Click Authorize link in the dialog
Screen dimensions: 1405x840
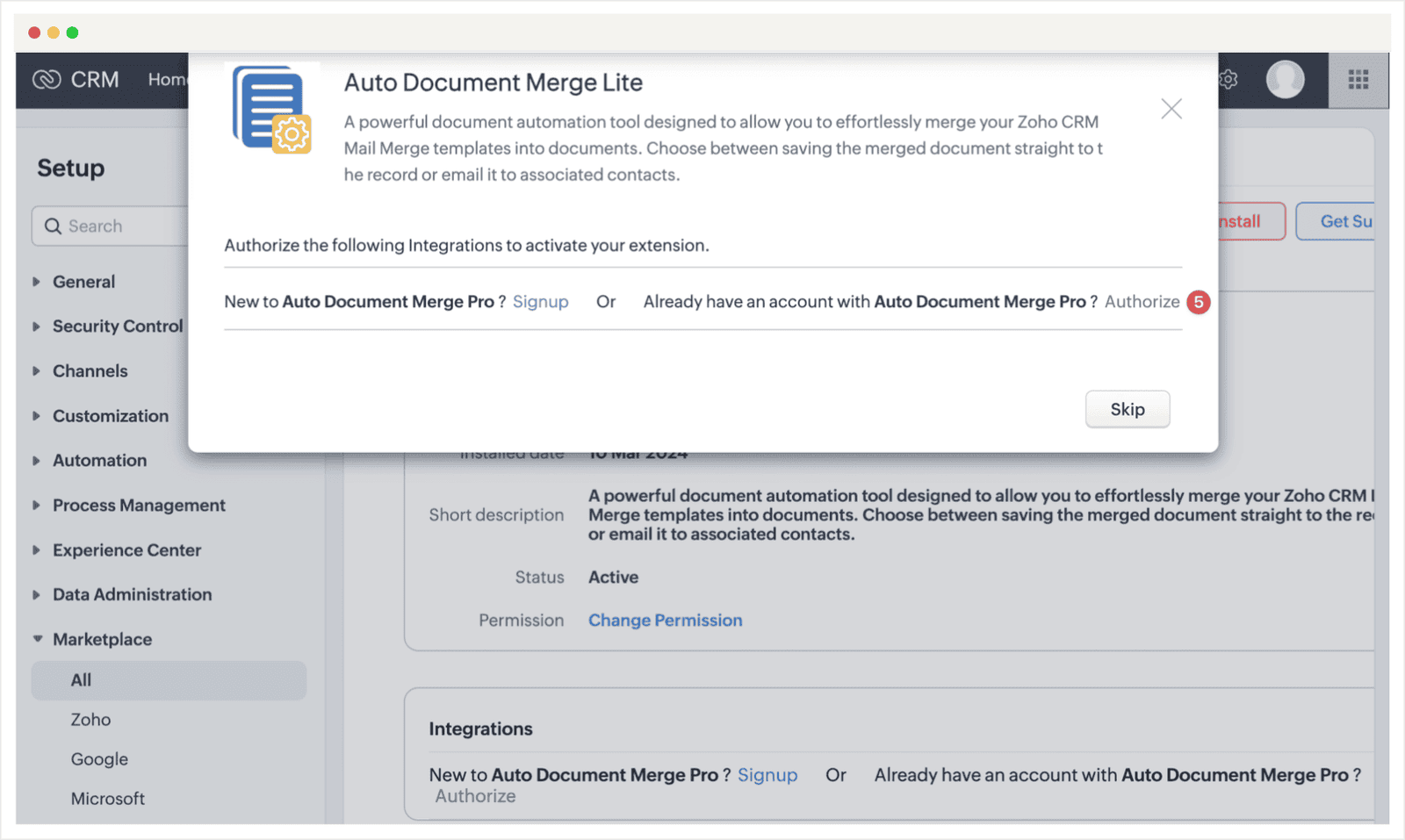[x=1142, y=302]
